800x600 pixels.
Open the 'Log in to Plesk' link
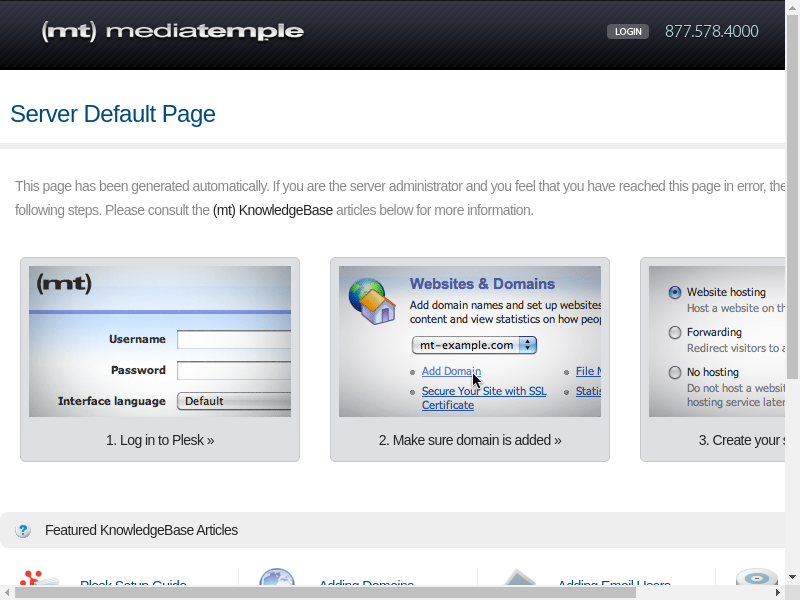(x=160, y=440)
